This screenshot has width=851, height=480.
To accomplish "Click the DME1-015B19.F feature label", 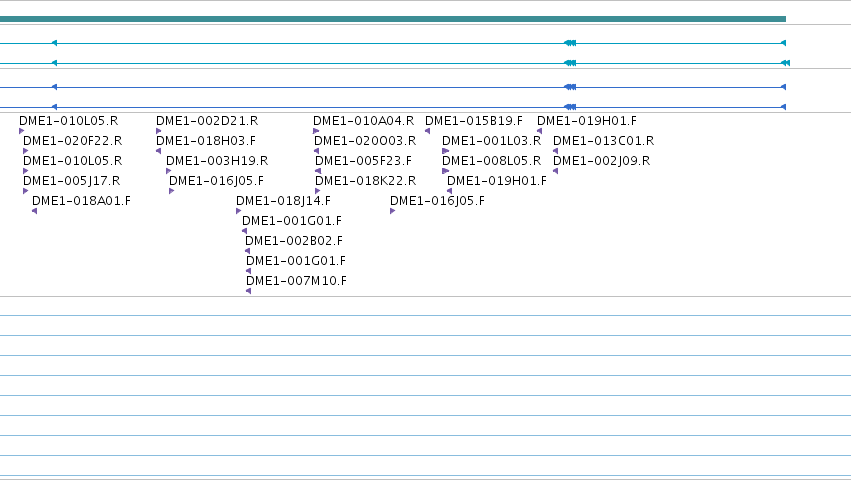I will pyautogui.click(x=474, y=121).
